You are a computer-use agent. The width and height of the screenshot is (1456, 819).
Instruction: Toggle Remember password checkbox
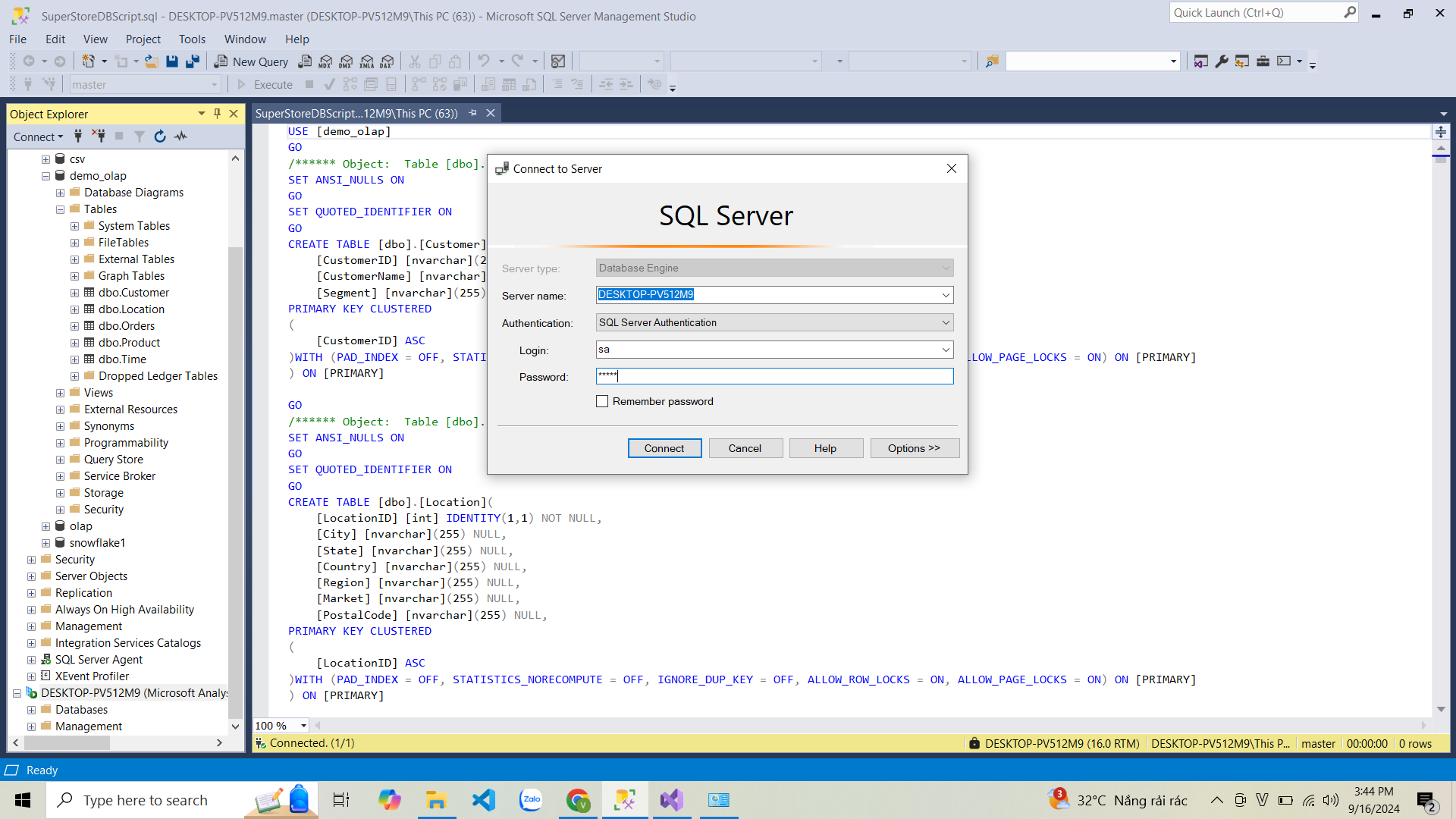[602, 401]
